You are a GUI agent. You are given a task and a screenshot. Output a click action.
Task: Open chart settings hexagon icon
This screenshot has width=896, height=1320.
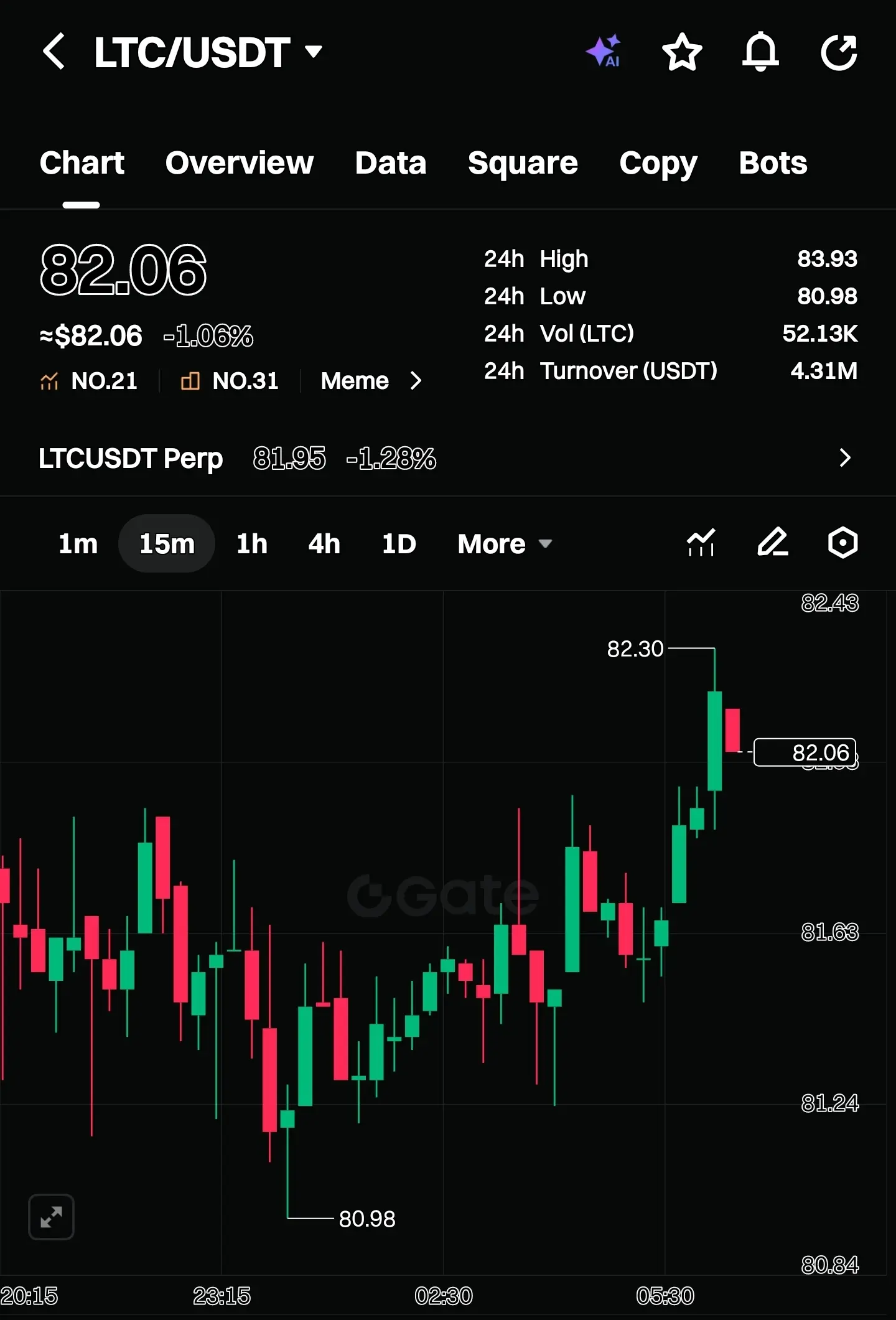pos(842,543)
